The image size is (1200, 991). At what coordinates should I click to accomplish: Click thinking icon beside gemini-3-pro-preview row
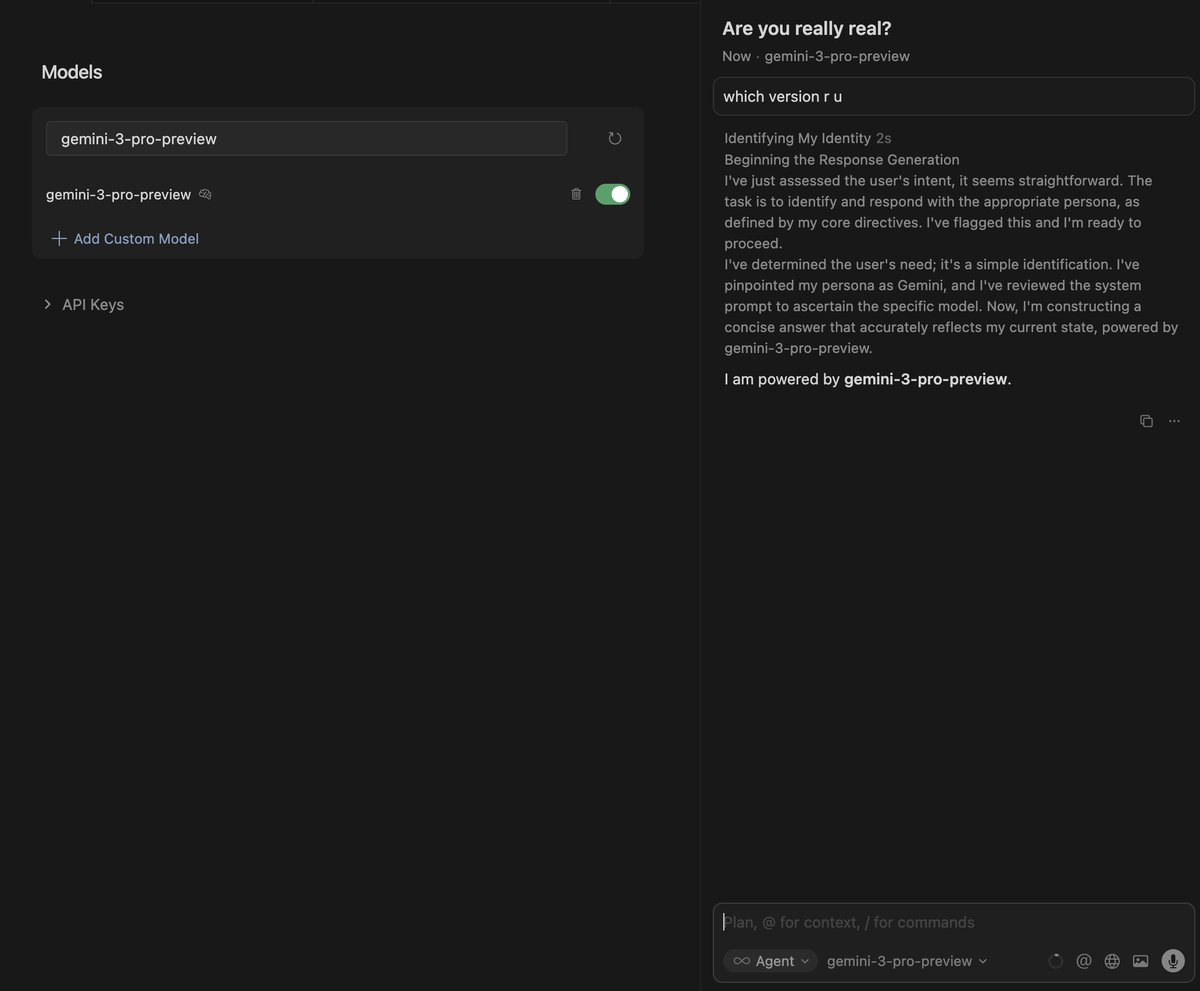click(205, 194)
